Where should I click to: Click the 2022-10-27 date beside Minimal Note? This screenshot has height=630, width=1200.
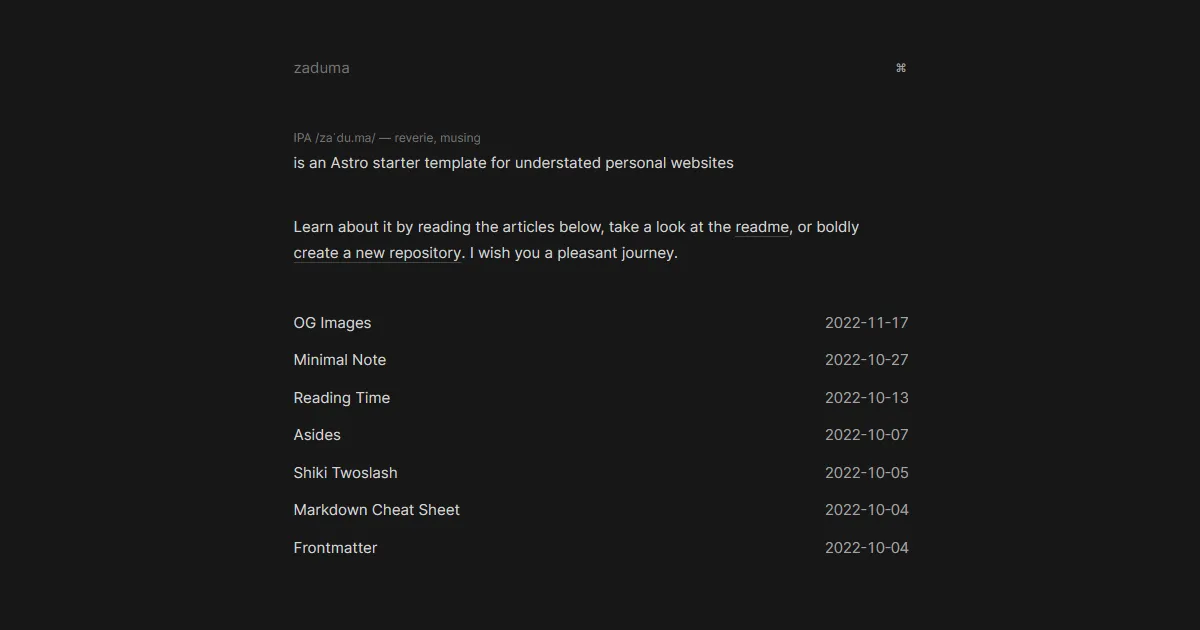coord(866,360)
